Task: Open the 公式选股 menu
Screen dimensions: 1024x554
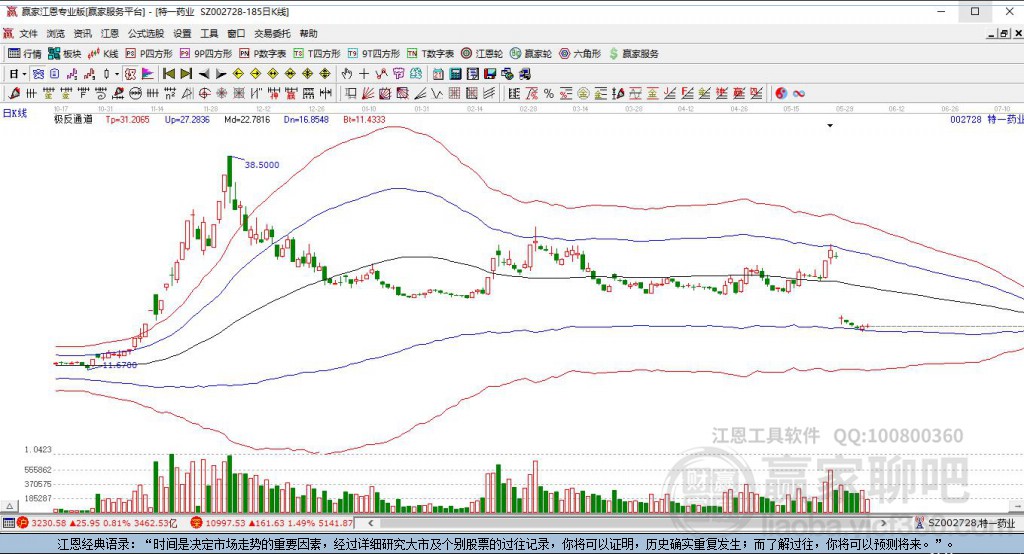Action: coord(146,33)
